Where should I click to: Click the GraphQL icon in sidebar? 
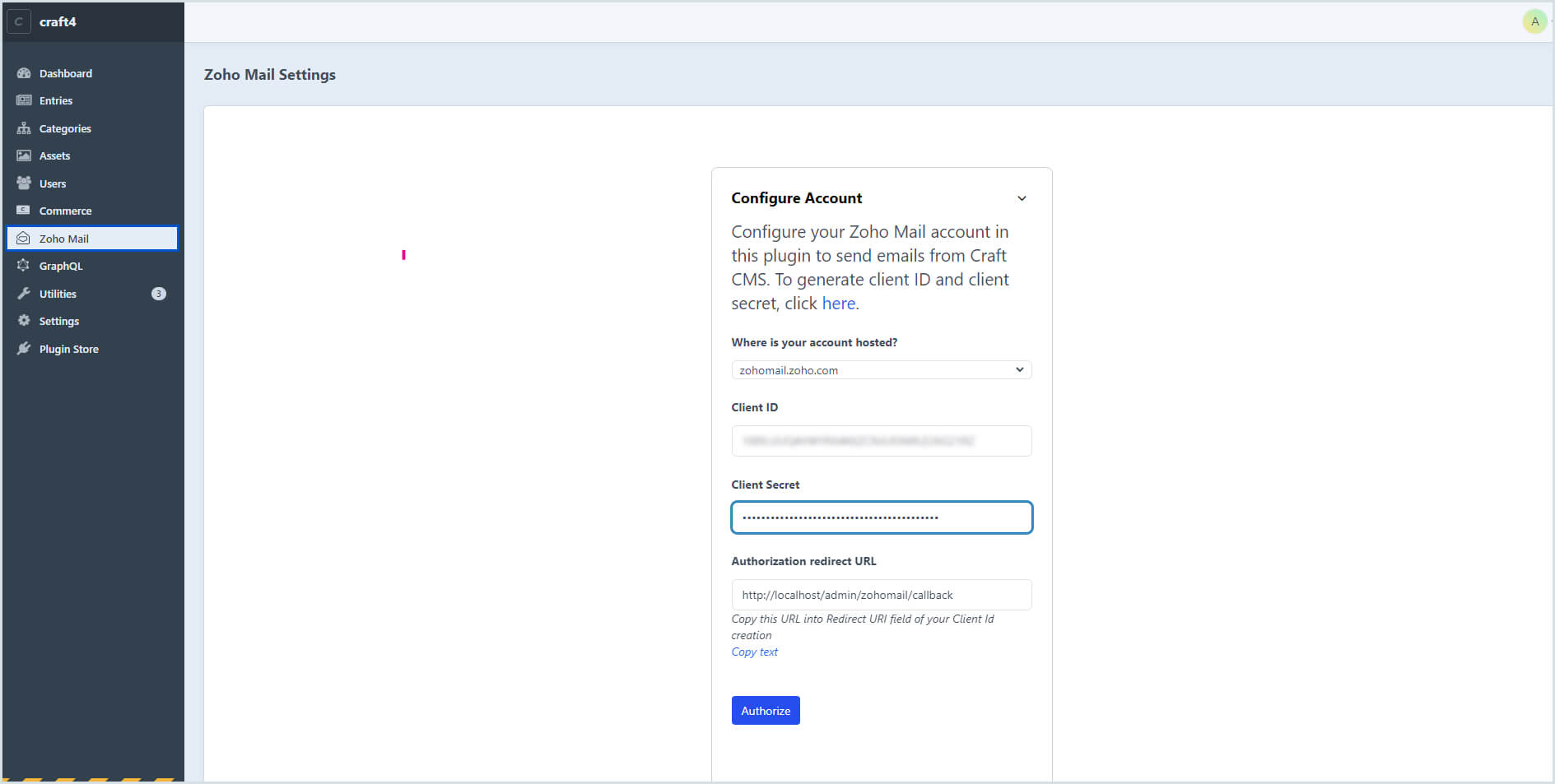[24, 266]
